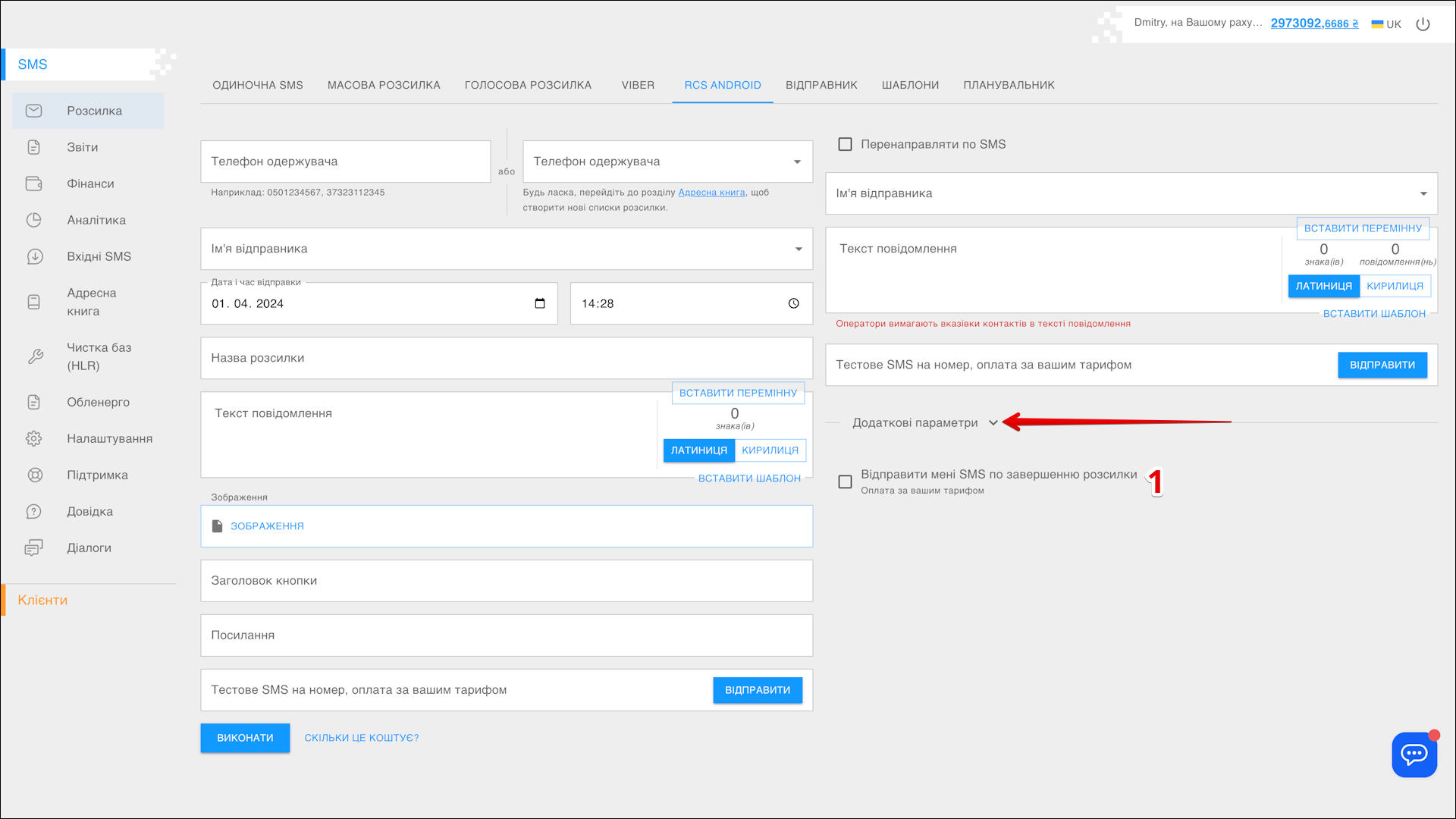The image size is (1456, 819).
Task: Collapse Додаткові параметри section
Action: point(993,423)
